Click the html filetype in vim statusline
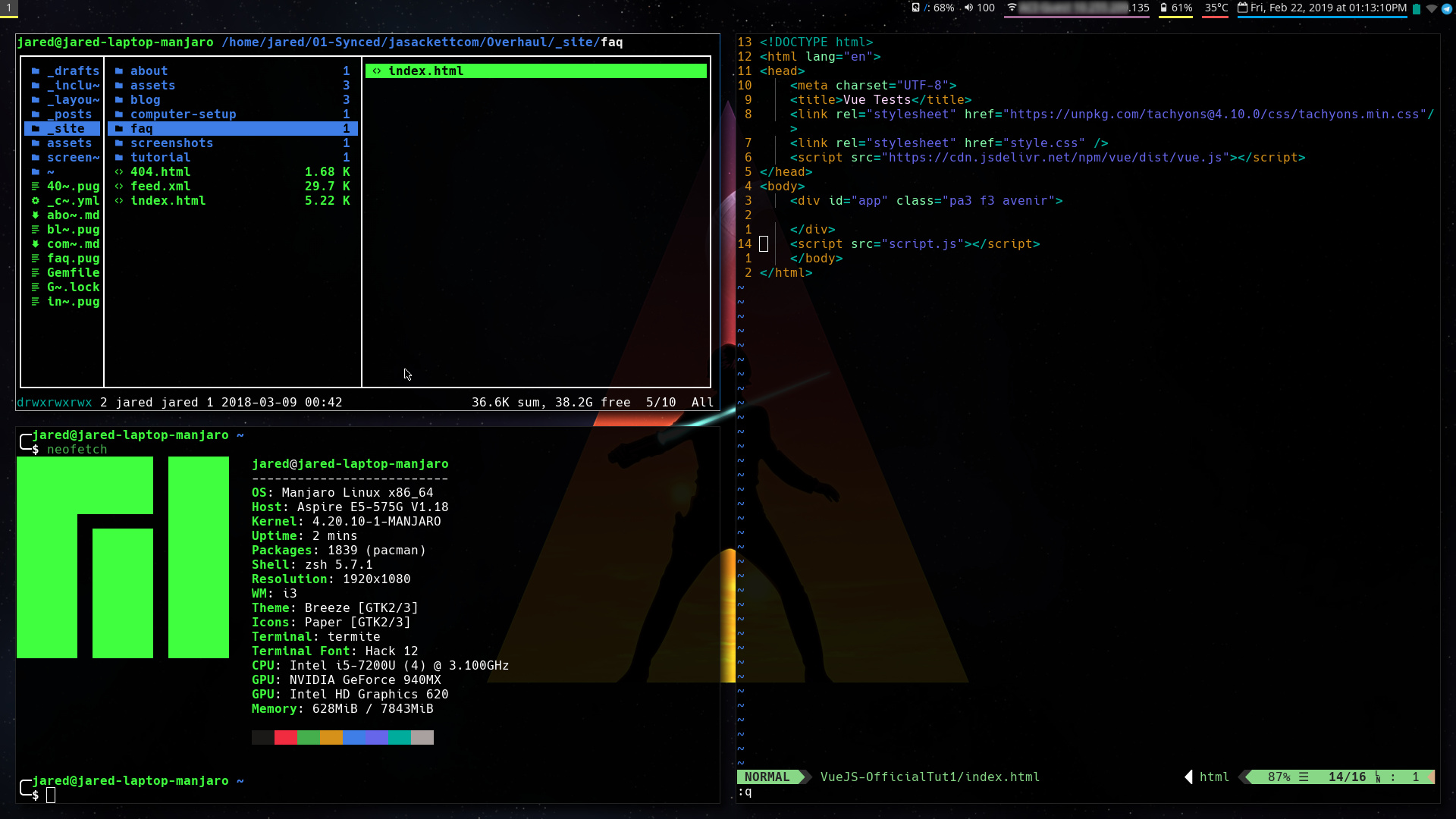 tap(1214, 777)
